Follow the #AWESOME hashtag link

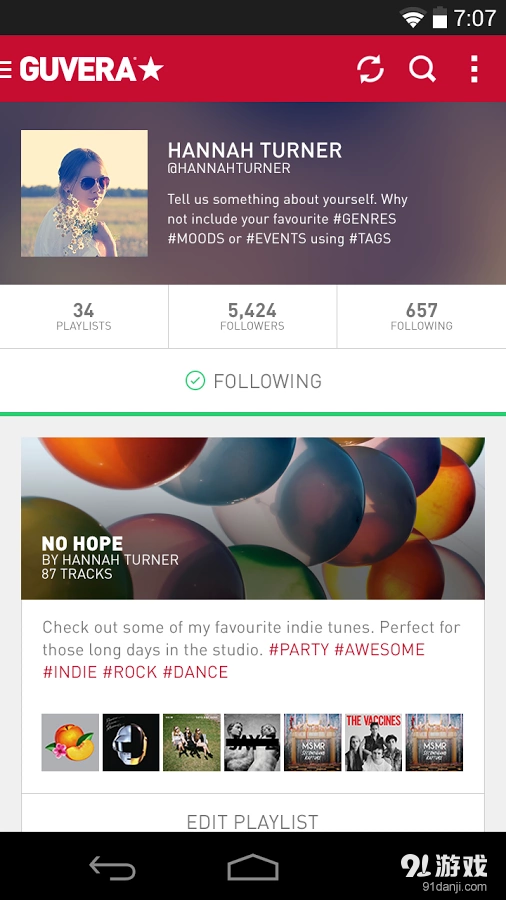click(379, 650)
